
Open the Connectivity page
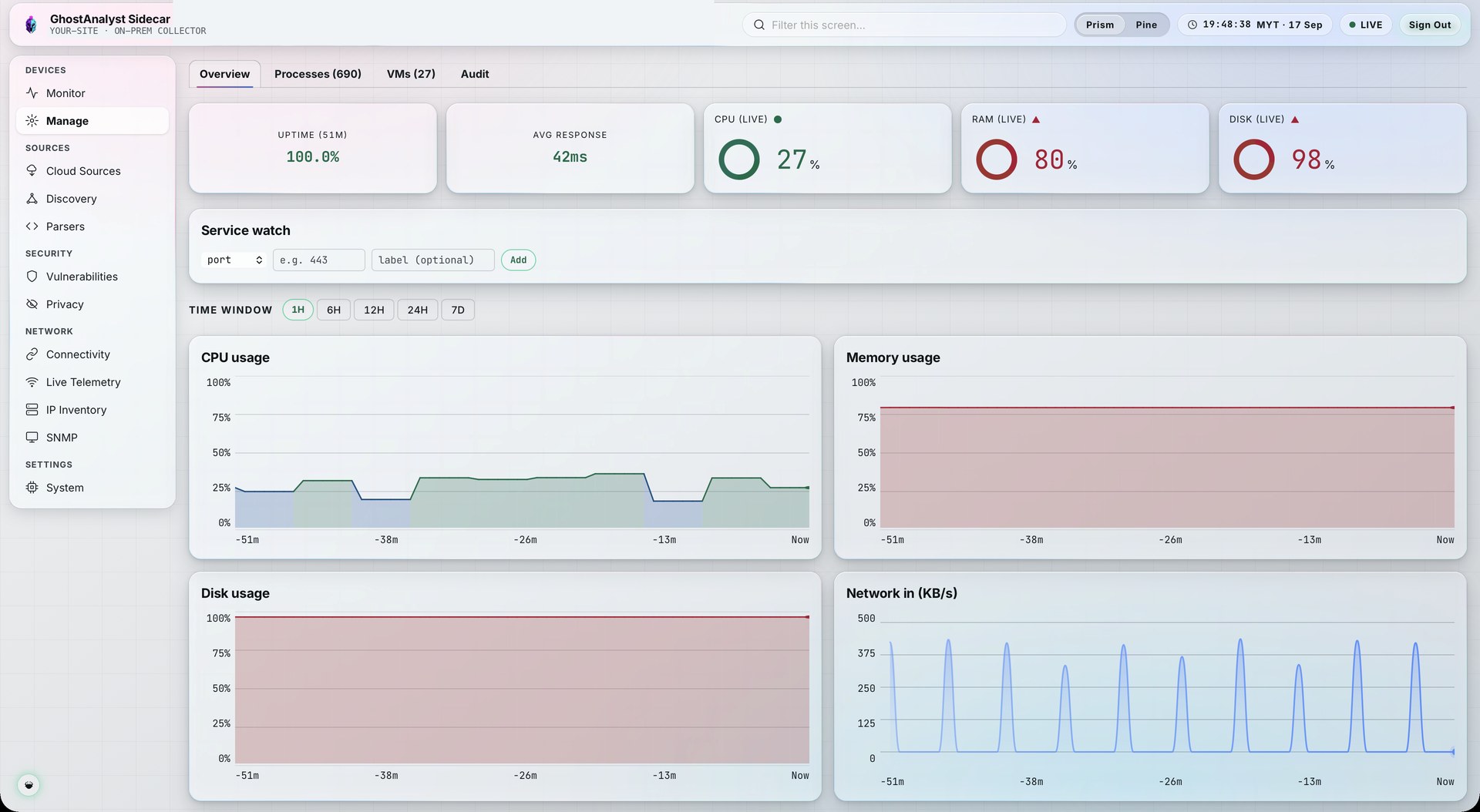[x=92, y=354]
